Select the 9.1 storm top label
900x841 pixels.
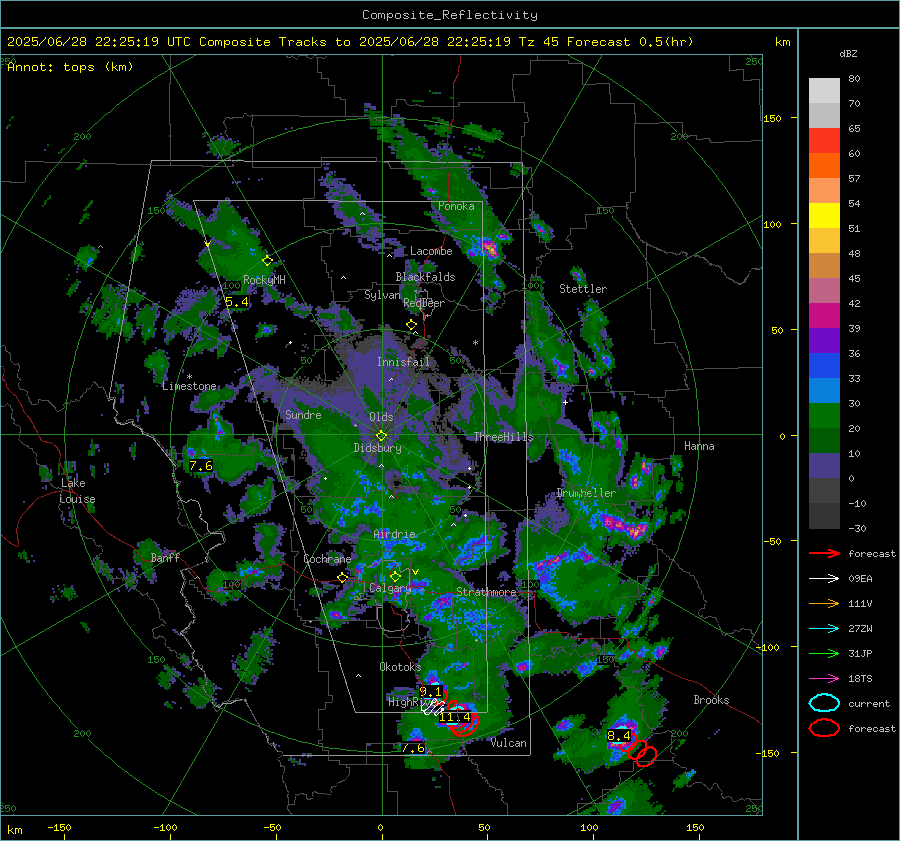coord(430,692)
